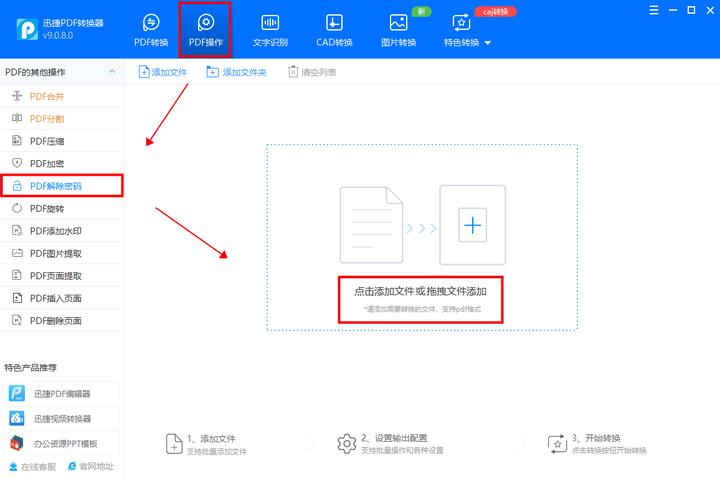Click the step 3 开始转换 icon

(x=557, y=444)
